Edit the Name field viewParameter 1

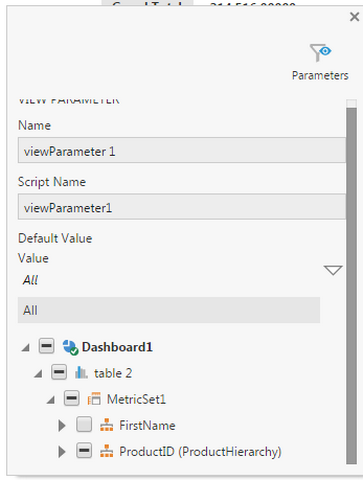click(x=182, y=150)
